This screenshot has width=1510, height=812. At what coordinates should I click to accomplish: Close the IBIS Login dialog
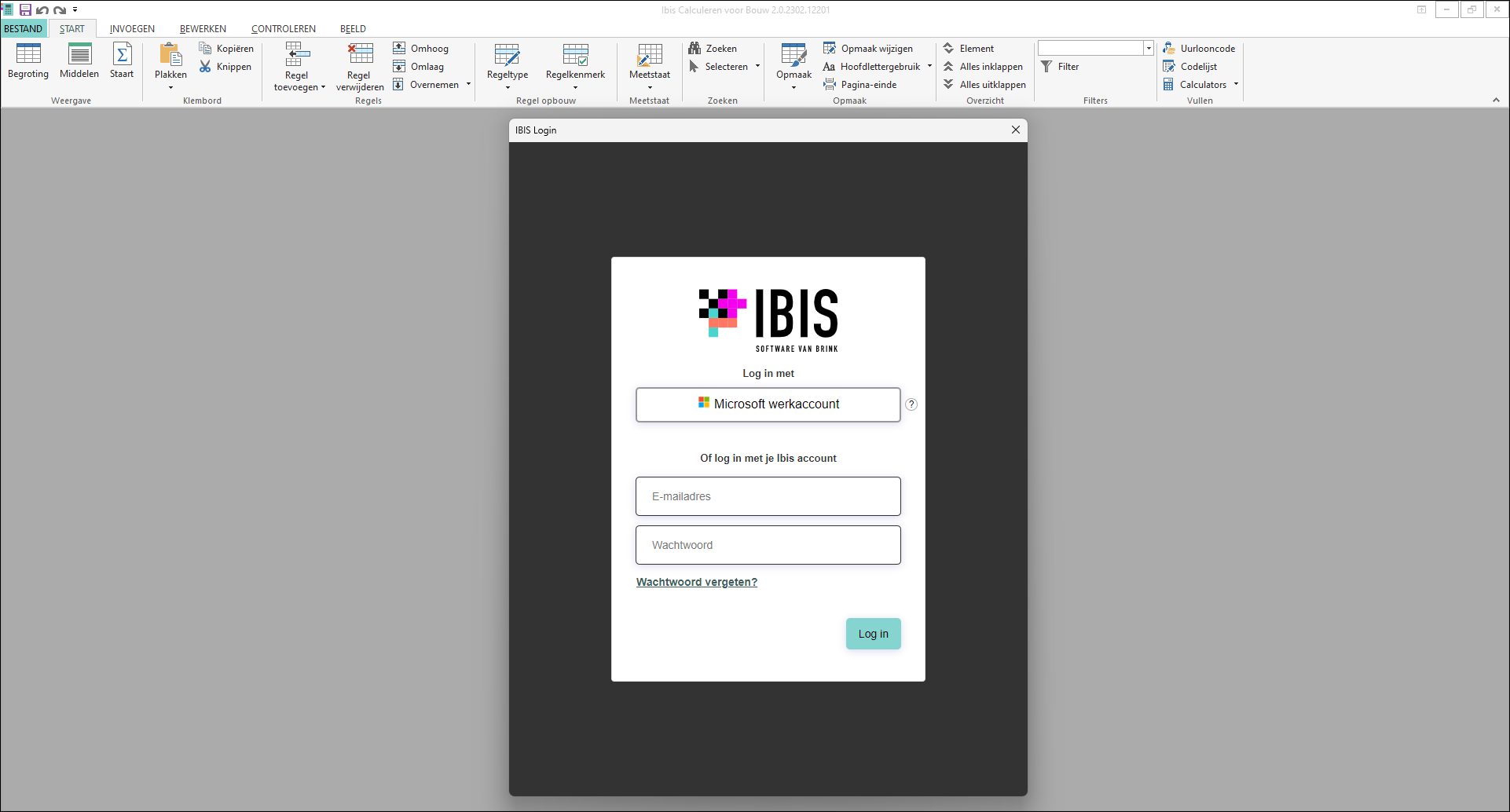pyautogui.click(x=1016, y=130)
